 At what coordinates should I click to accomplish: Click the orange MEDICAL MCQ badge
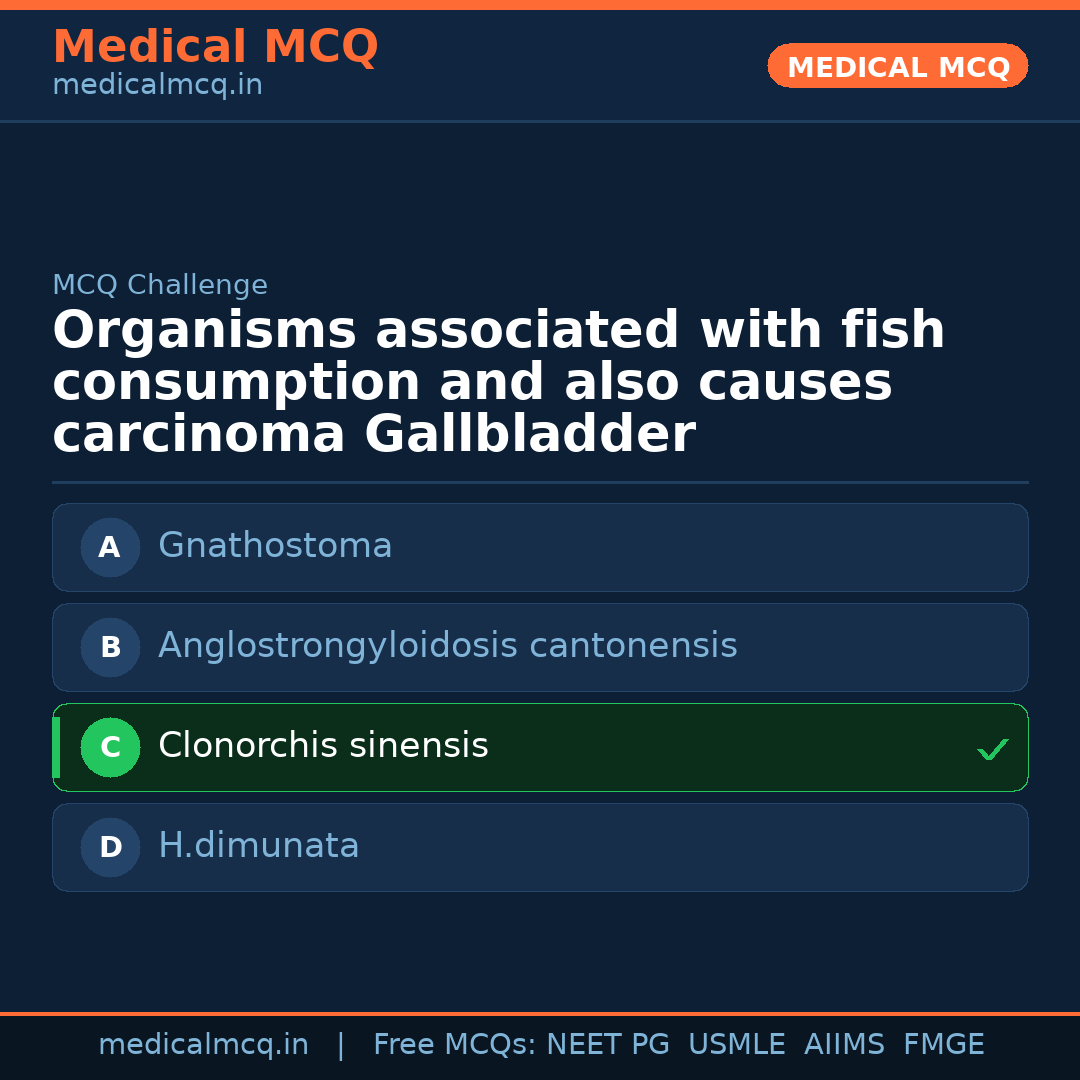(897, 66)
